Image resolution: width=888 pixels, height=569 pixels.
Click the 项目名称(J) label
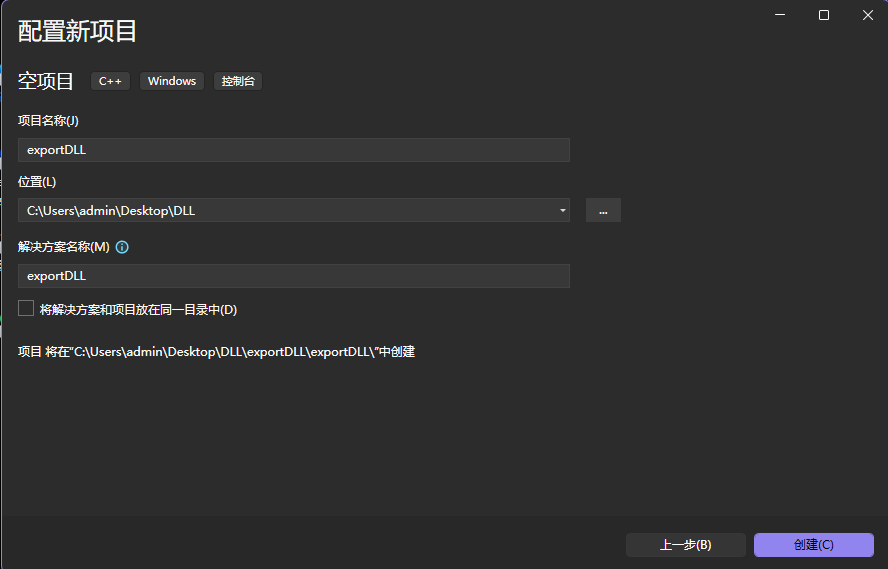pos(48,121)
